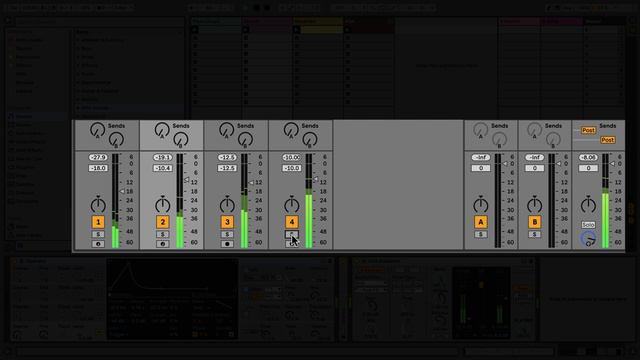640x360 pixels.
Task: Click track 1 volume fader triangle handle
Action: click(122, 191)
